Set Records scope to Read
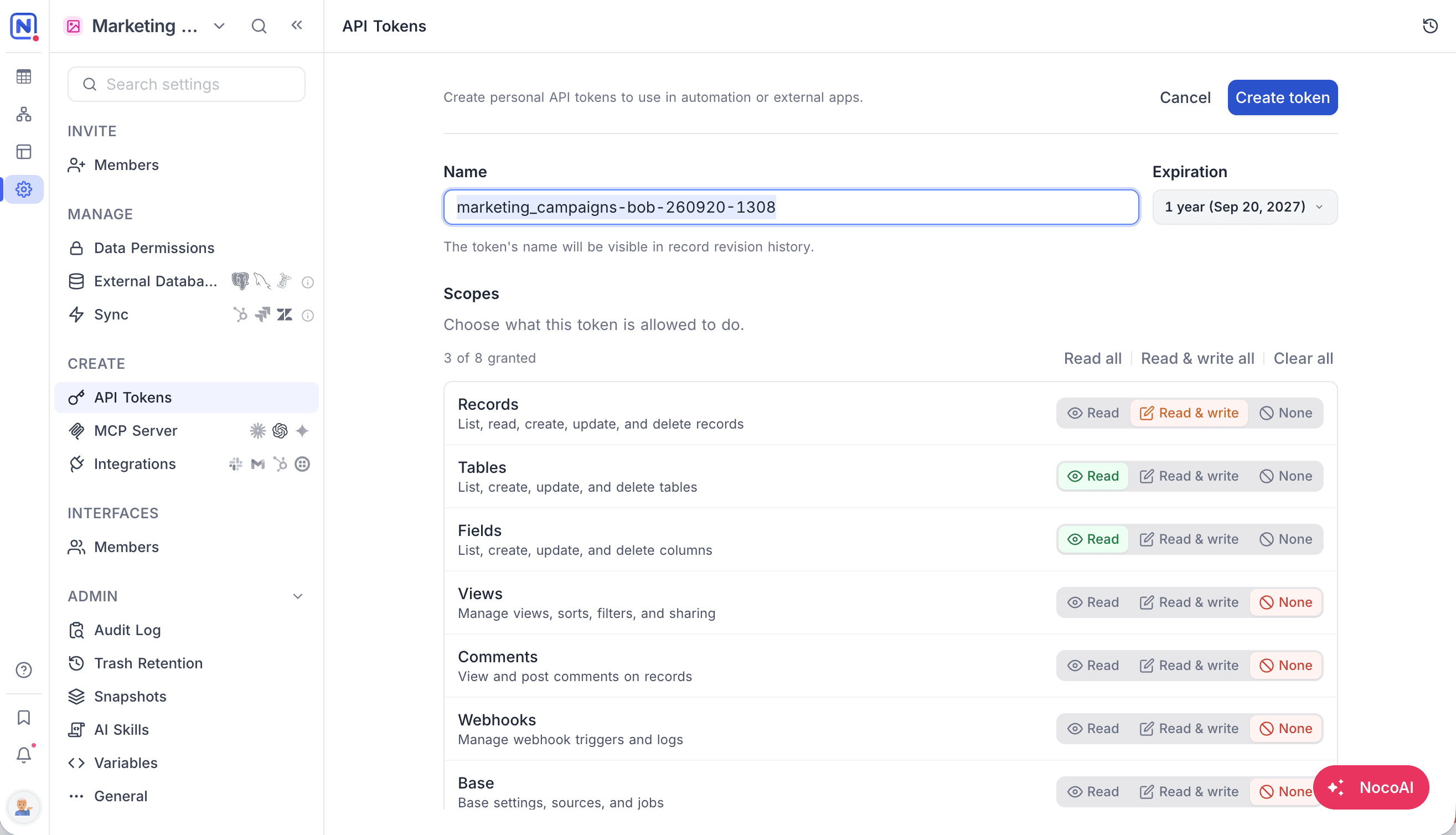The width and height of the screenshot is (1456, 835). (x=1093, y=413)
